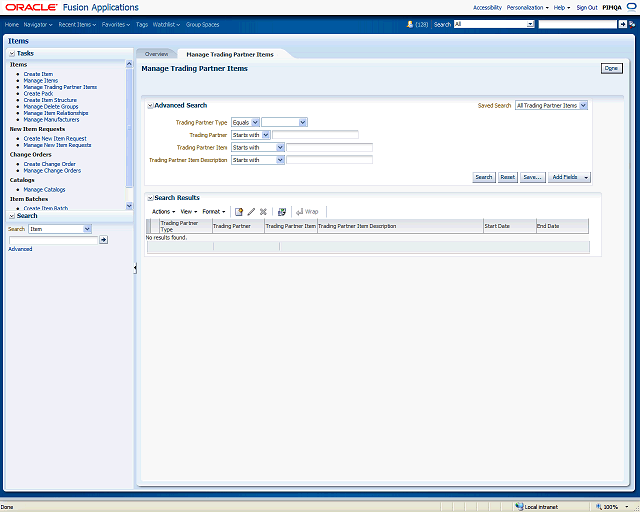Click the Create icon in results toolbar

(x=239, y=212)
